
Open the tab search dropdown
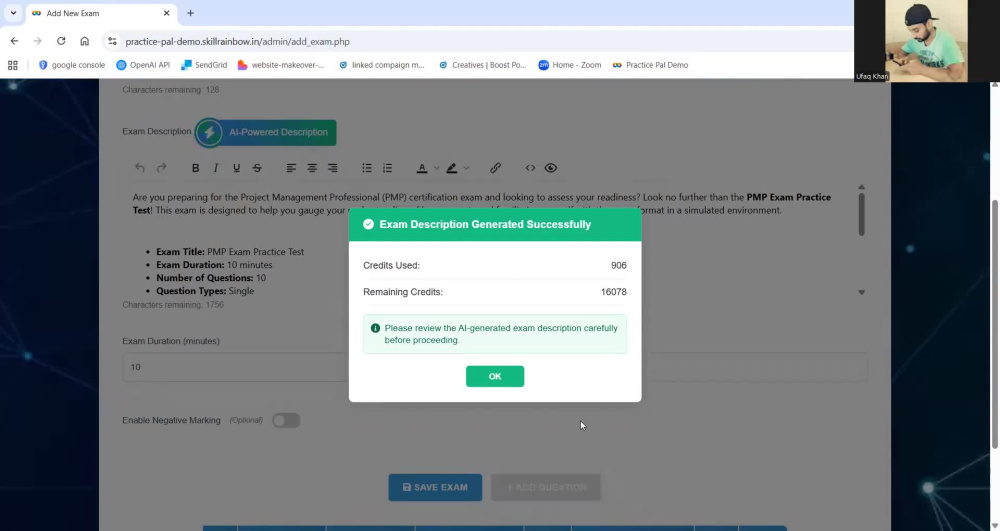coord(13,13)
